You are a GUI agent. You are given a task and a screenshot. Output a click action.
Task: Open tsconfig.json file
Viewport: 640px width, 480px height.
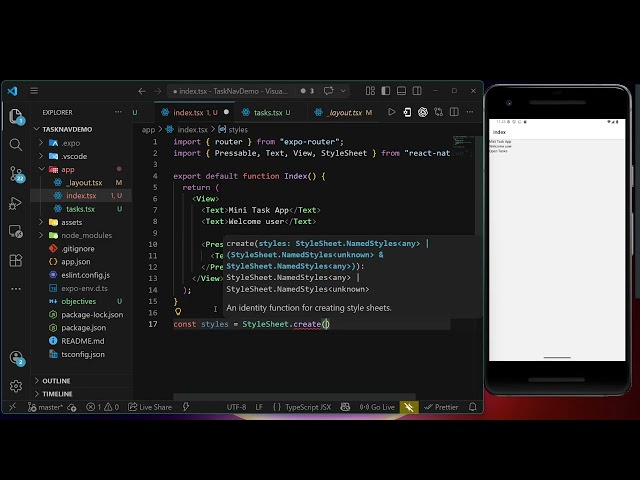[x=82, y=354]
